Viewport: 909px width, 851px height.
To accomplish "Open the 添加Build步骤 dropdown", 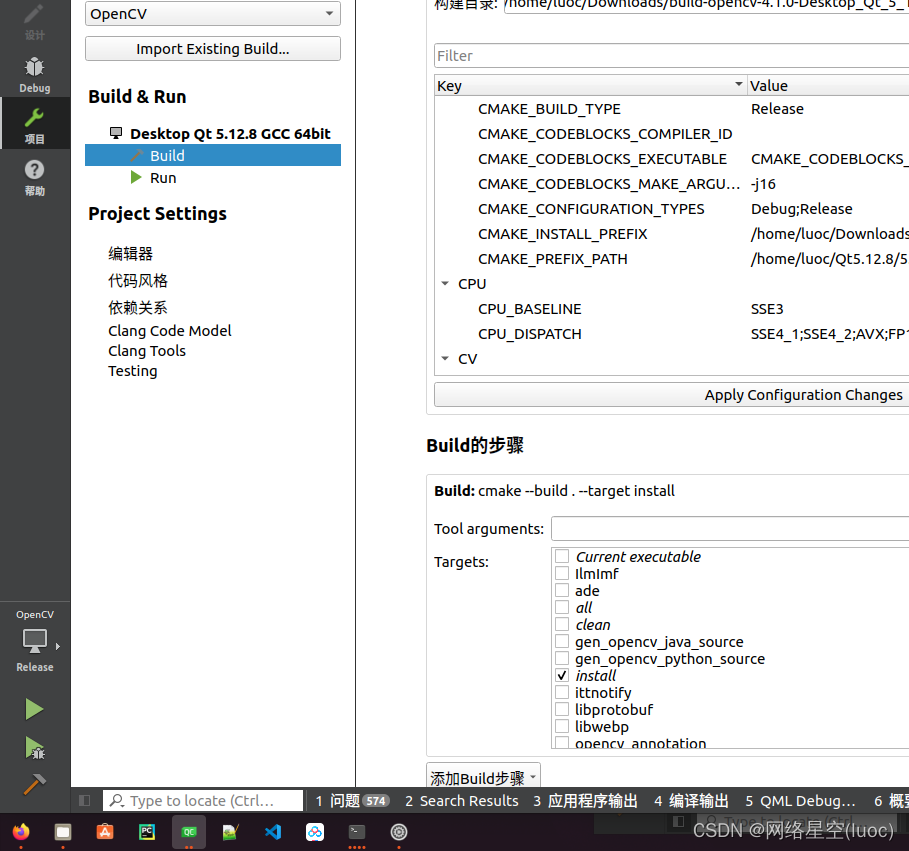I will pyautogui.click(x=483, y=777).
